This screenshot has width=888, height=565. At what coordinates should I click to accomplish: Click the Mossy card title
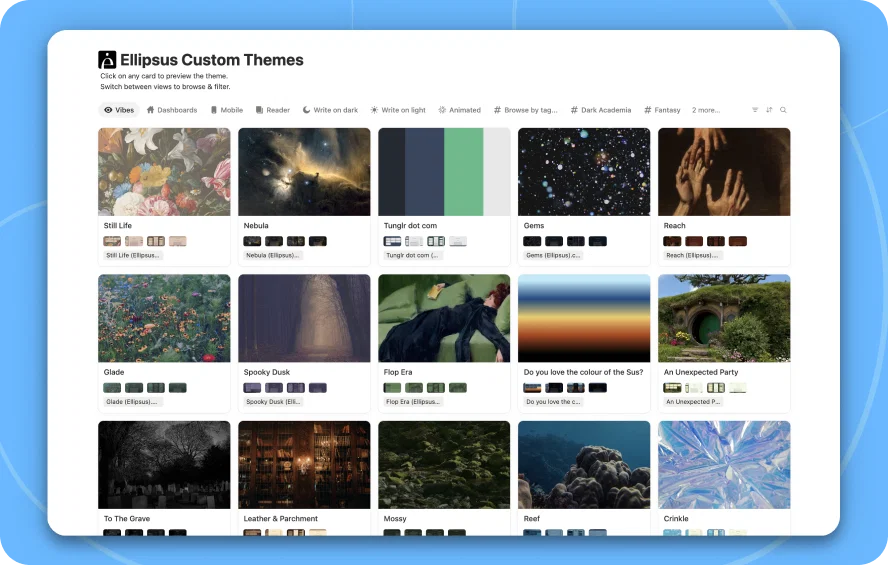395,519
